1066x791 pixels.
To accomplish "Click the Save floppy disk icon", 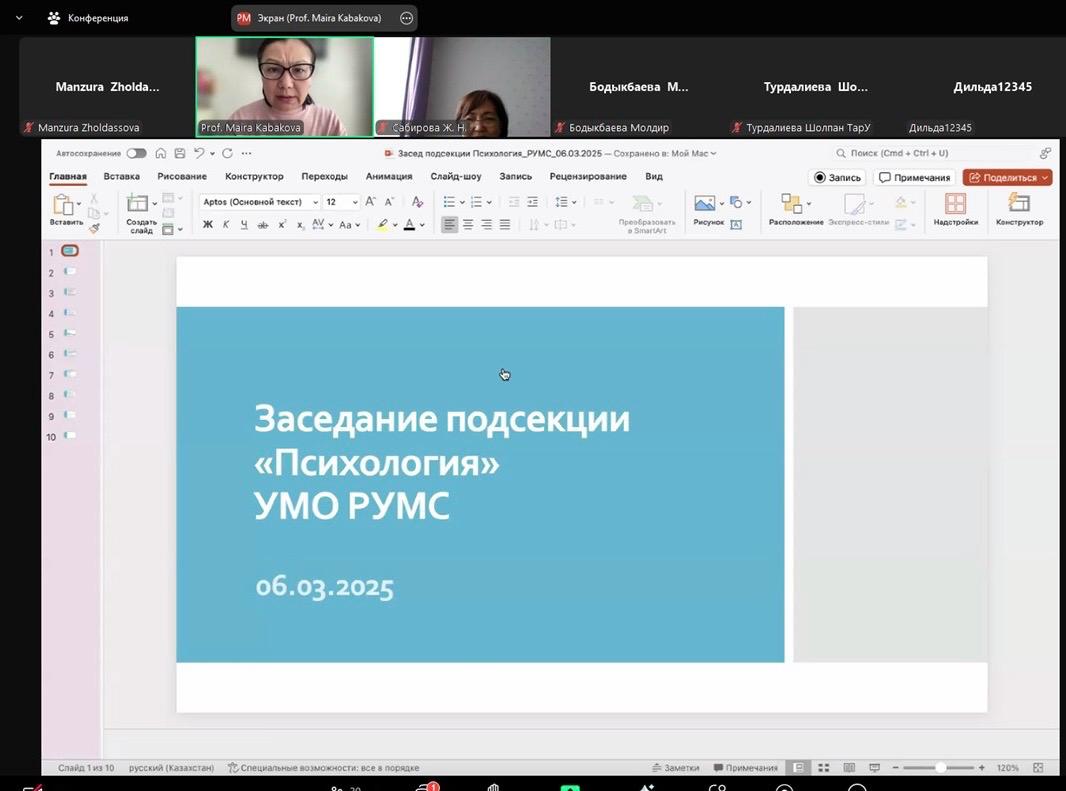I will pos(179,153).
